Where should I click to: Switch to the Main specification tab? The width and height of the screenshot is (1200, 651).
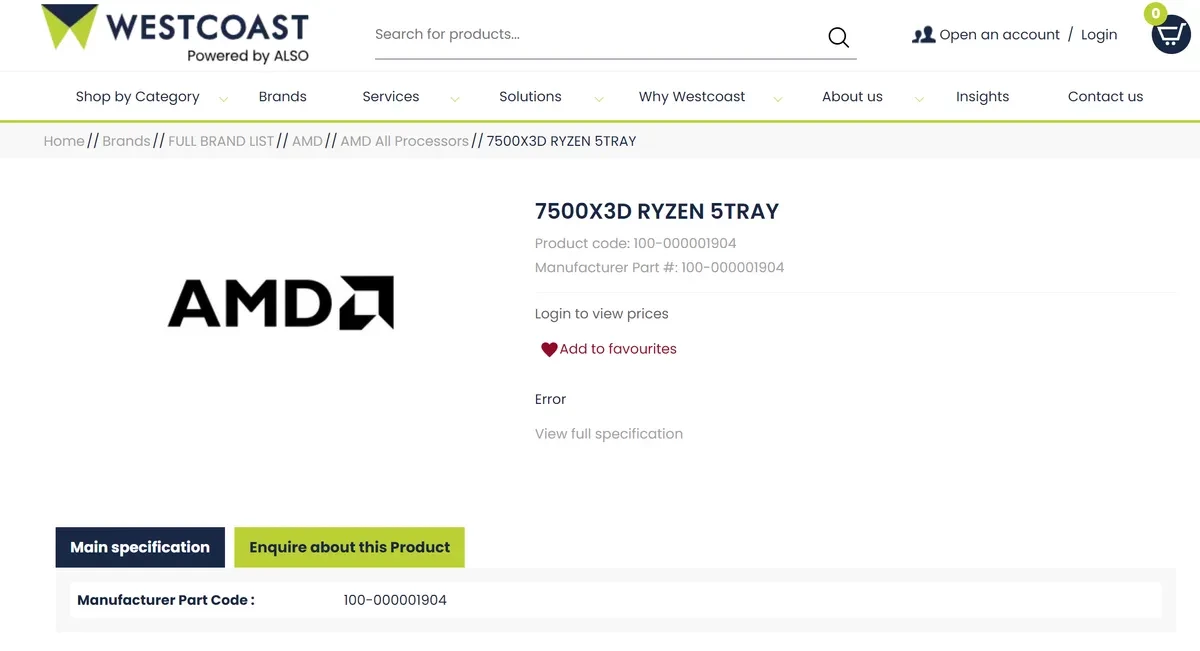140,547
